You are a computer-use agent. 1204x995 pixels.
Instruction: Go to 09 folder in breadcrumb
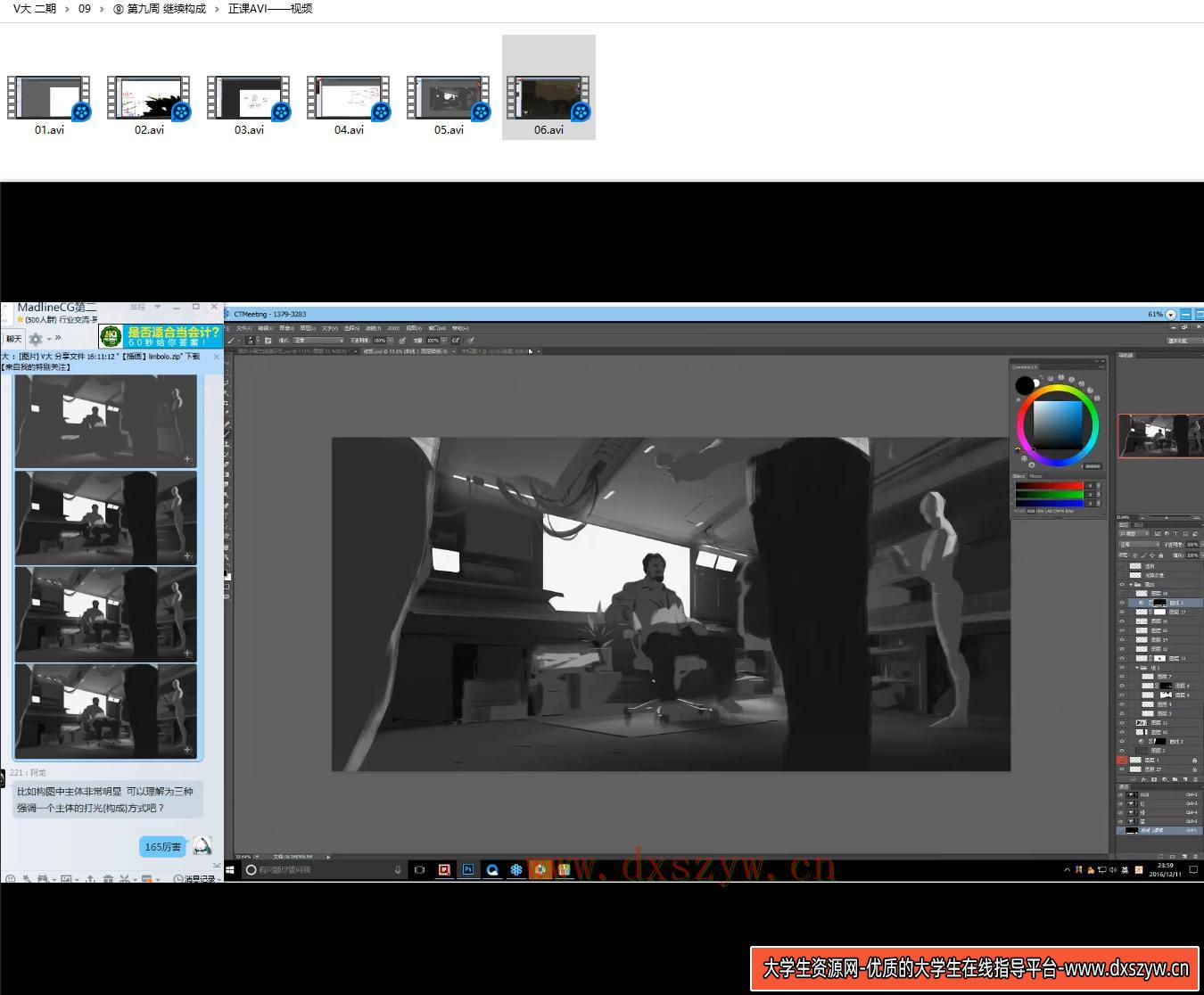point(85,9)
